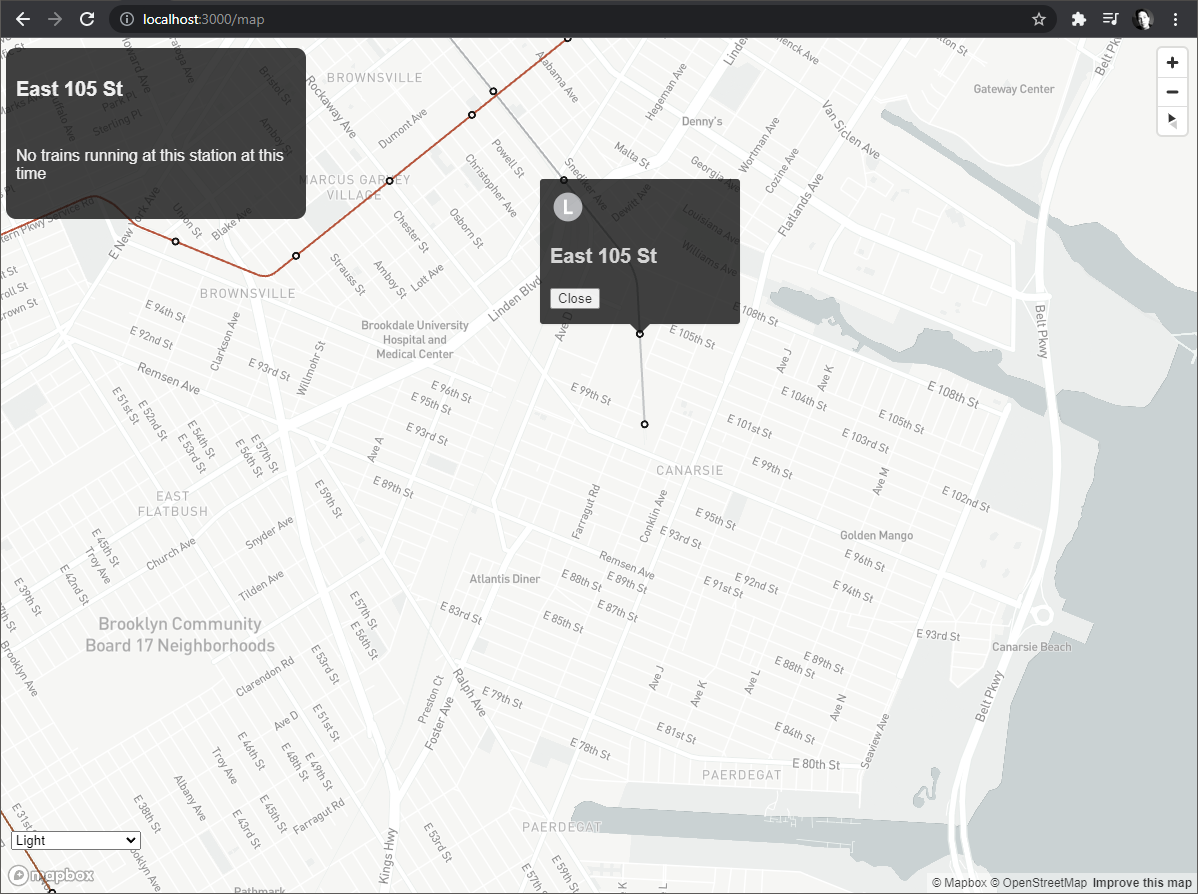The width and height of the screenshot is (1198, 894).
Task: Open the Chrome three-dot menu
Action: (x=1175, y=19)
